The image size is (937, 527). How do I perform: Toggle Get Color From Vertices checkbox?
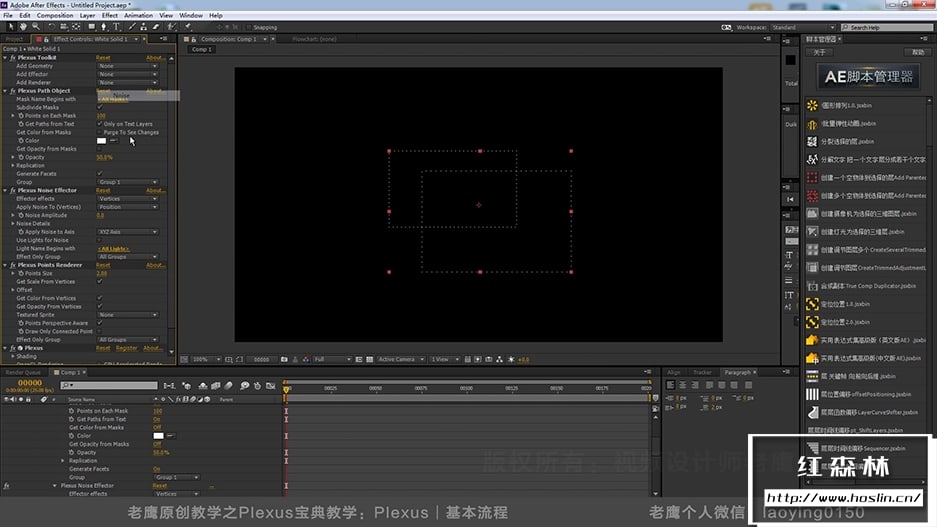click(100, 298)
